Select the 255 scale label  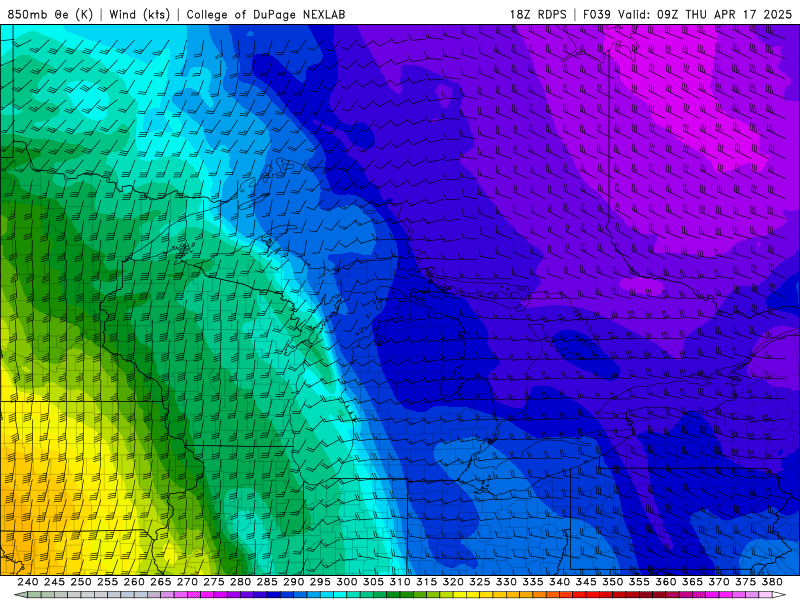pyautogui.click(x=107, y=582)
